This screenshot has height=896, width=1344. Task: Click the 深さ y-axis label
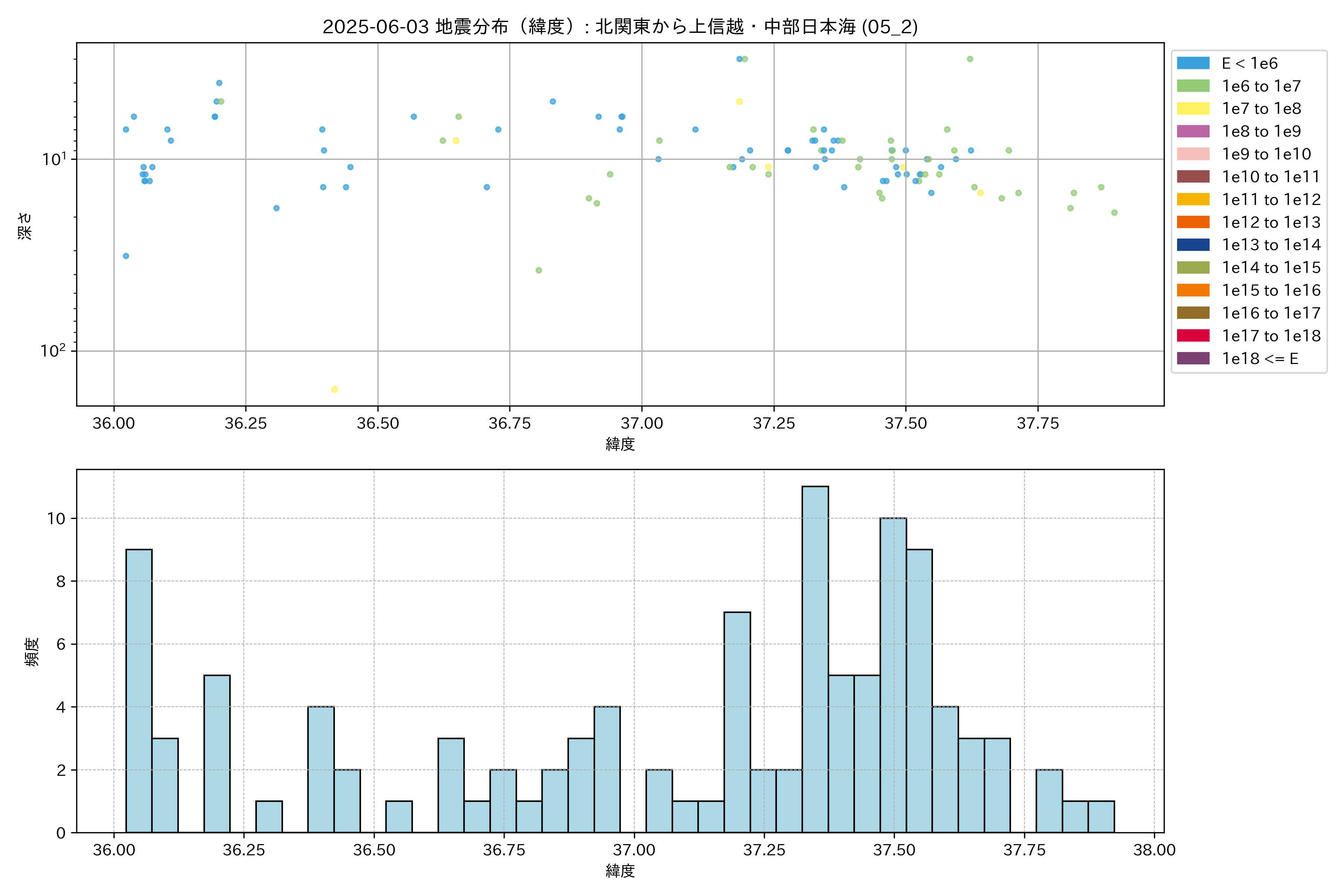coord(25,226)
